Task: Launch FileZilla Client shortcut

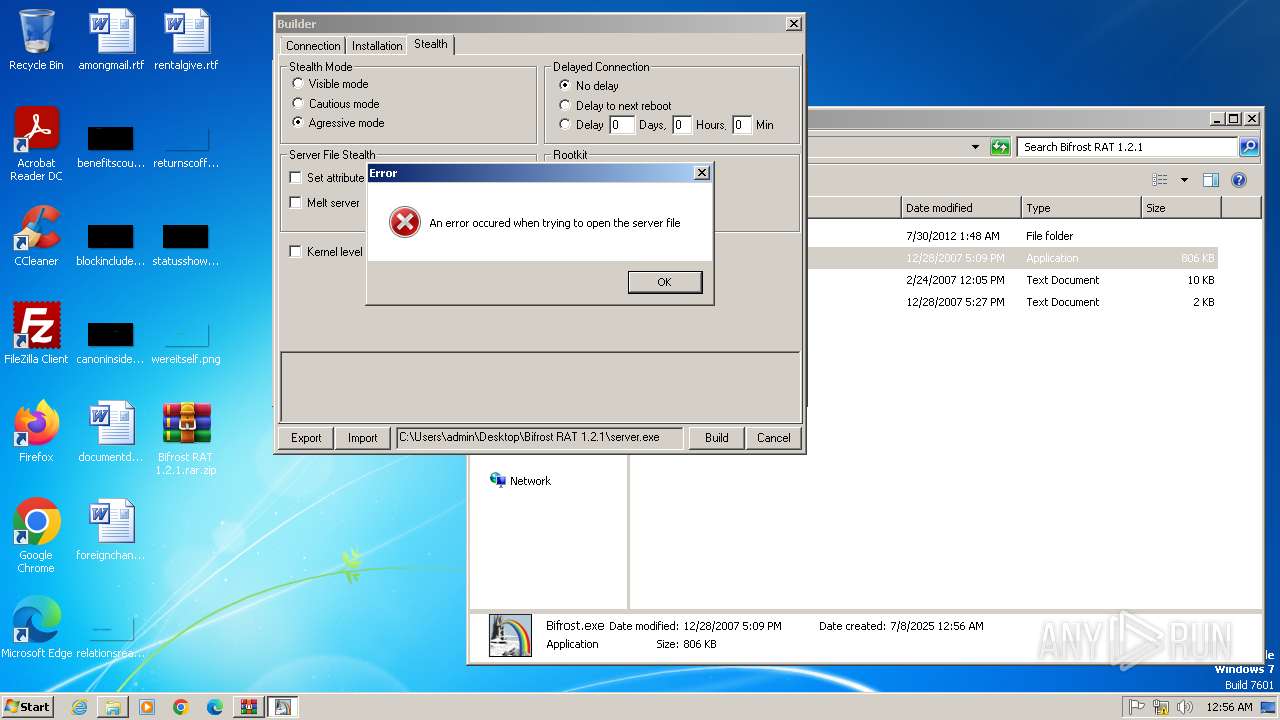Action: point(36,334)
